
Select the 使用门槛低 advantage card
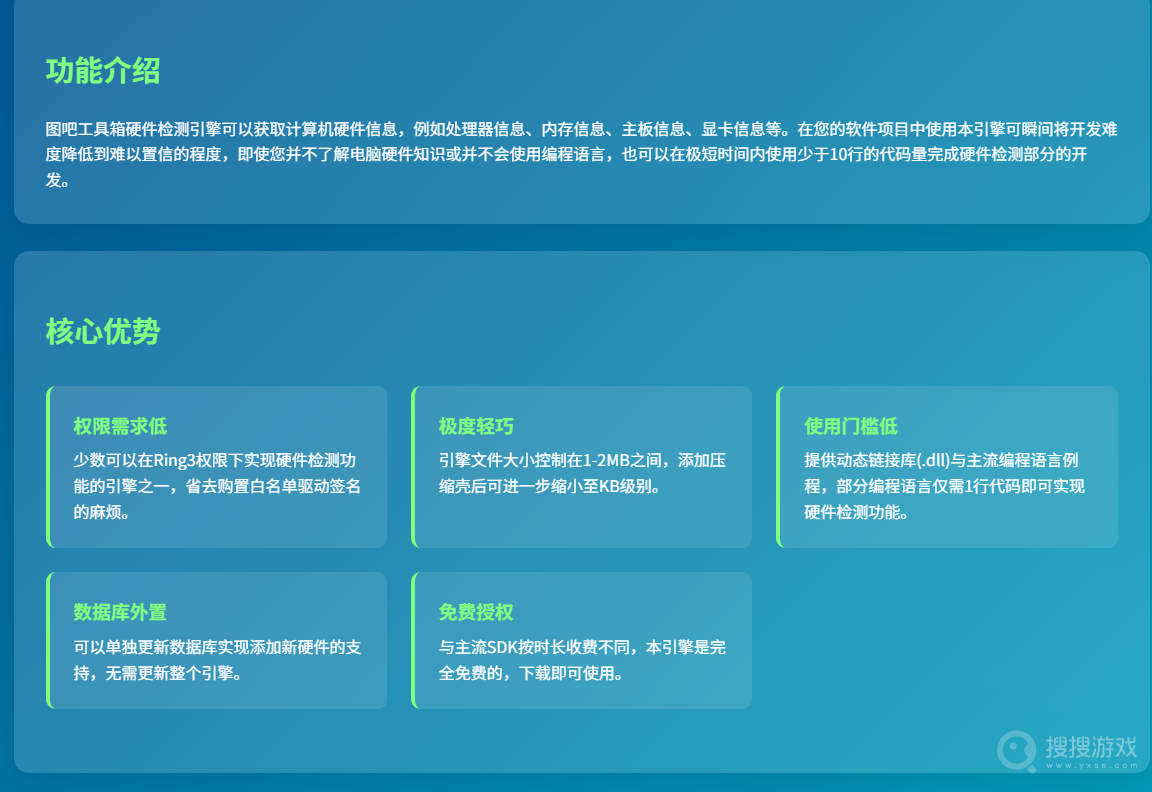point(946,467)
